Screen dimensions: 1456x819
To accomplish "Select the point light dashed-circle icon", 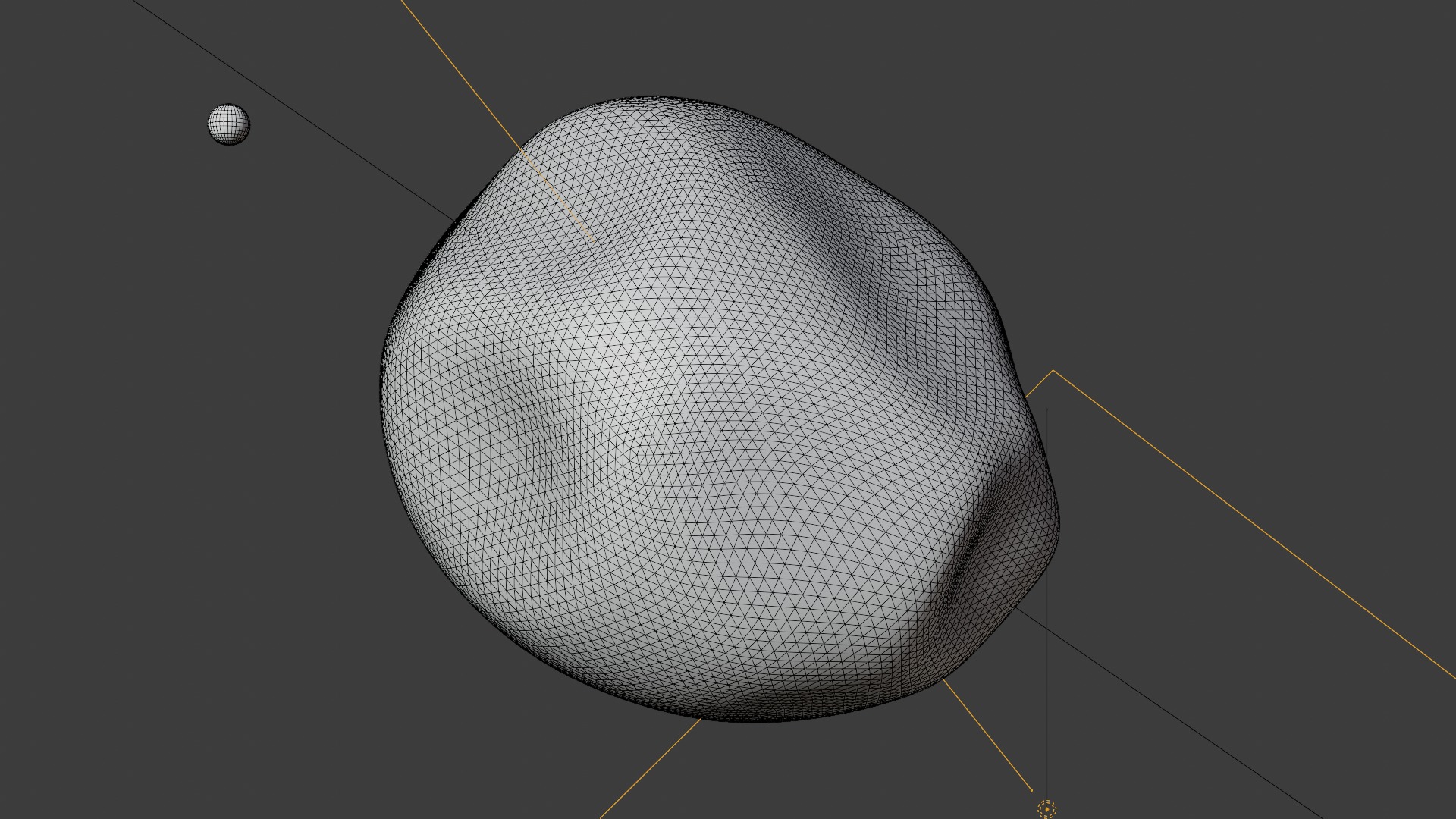I will pos(1046,809).
